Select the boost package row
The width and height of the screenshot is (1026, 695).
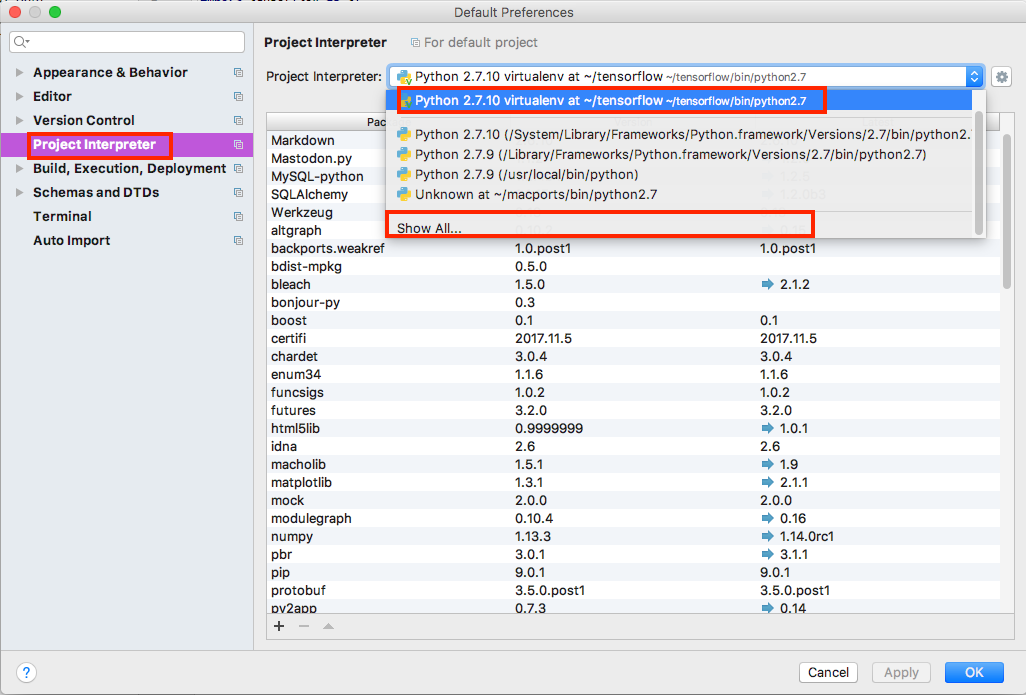coord(633,320)
